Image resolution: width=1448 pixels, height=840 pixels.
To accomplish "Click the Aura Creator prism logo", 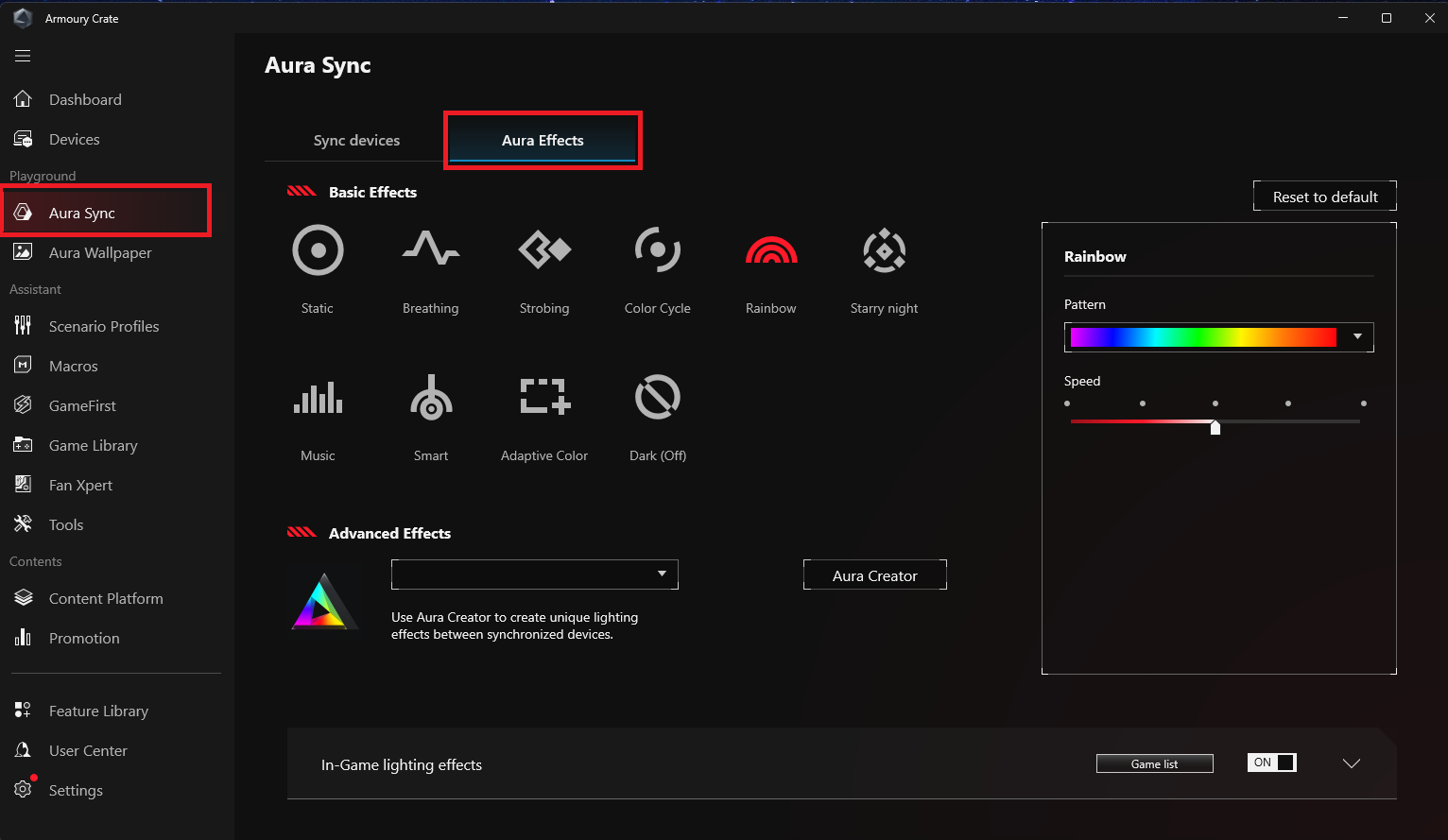I will click(x=323, y=601).
